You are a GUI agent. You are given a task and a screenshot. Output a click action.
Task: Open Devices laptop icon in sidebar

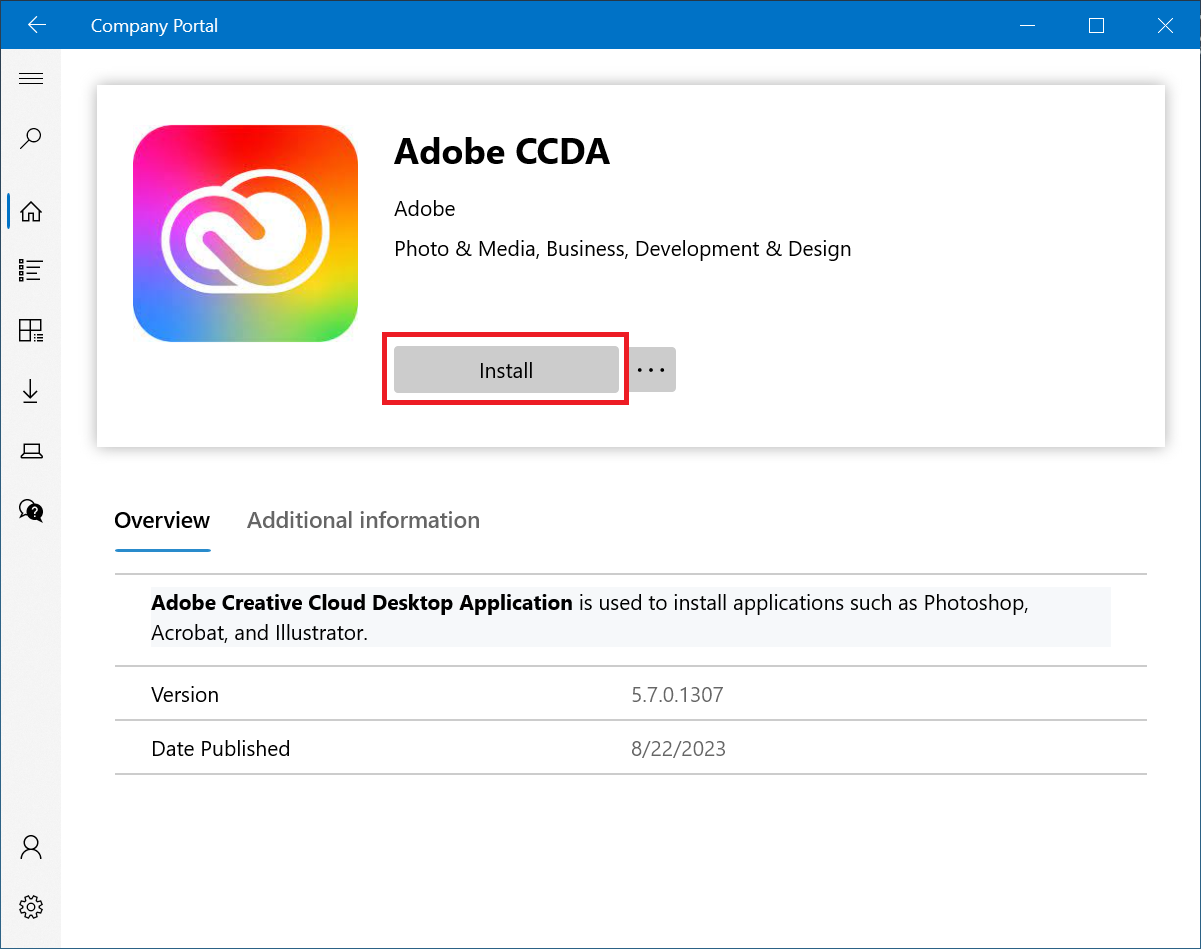pyautogui.click(x=31, y=451)
